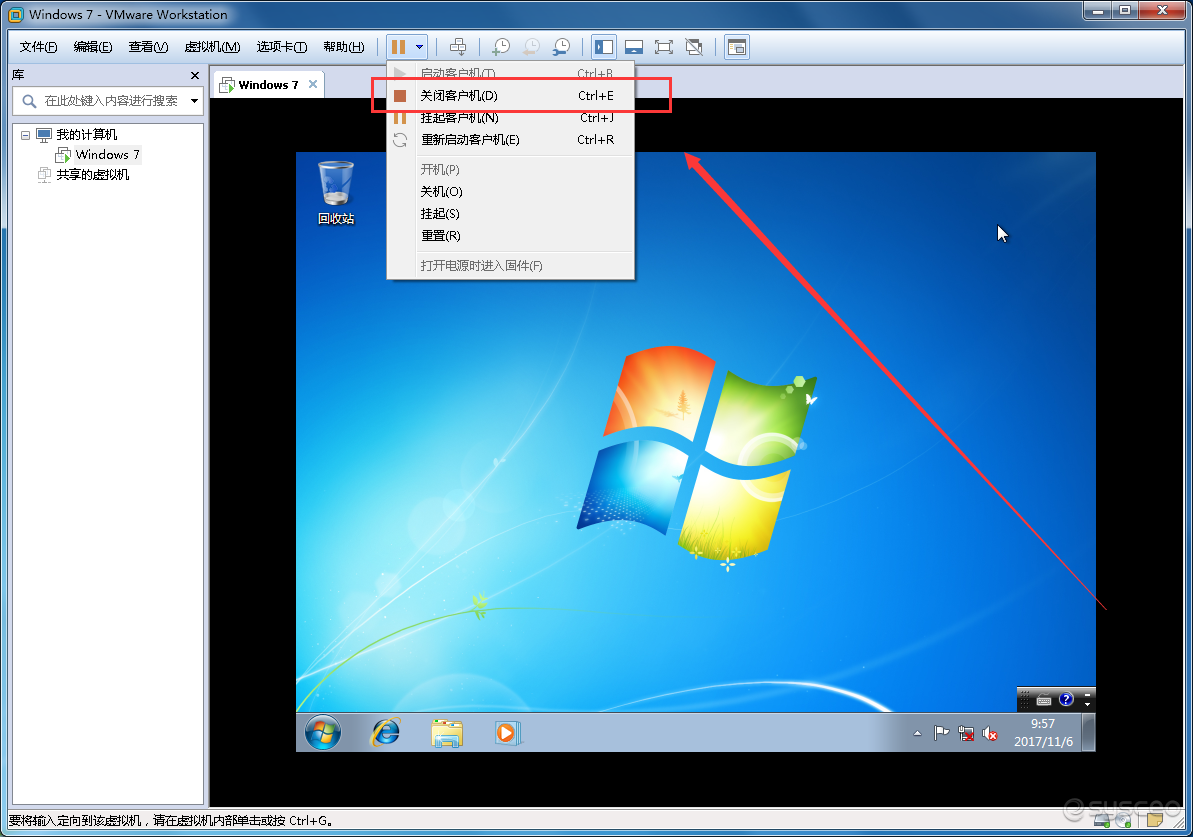Viewport: 1193px width, 837px height.
Task: Toggle the library sidebar view icon
Action: [604, 47]
